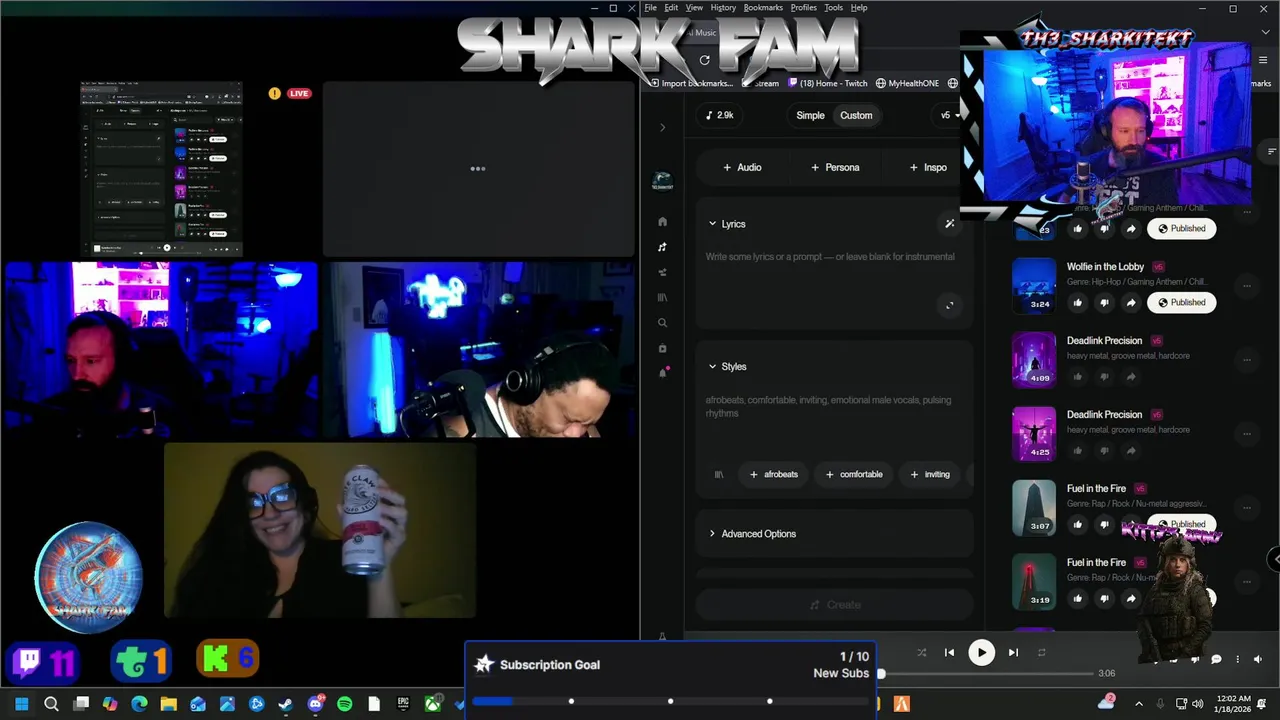
Task: Open Discord from the taskbar
Action: 315,704
